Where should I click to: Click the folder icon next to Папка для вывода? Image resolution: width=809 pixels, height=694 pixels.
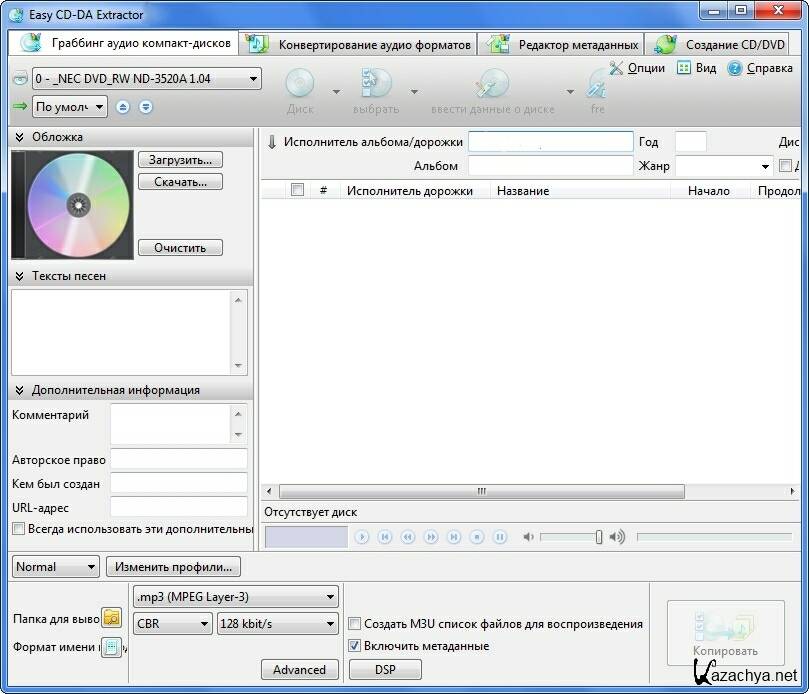[111, 617]
